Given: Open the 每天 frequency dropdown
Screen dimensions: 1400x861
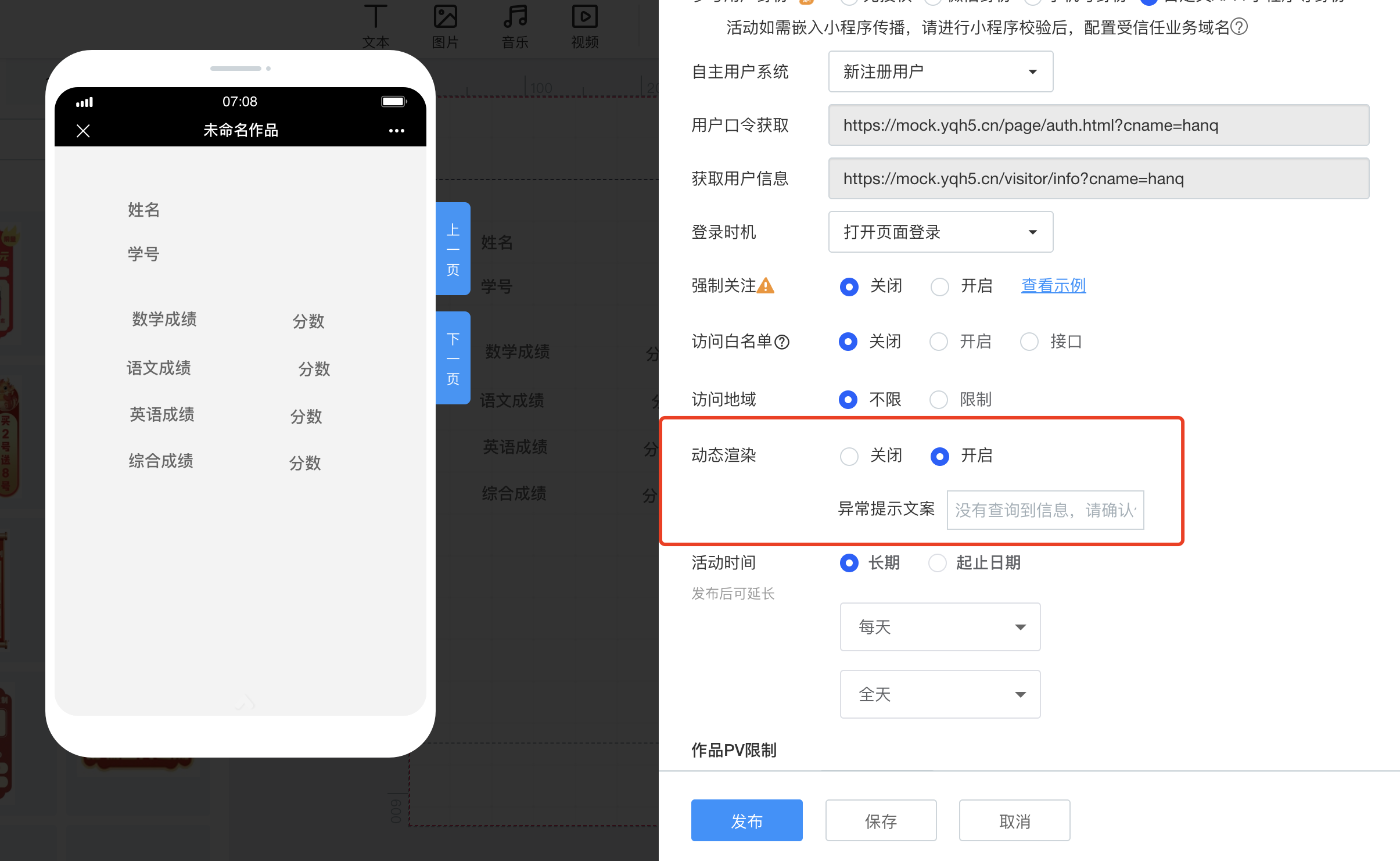Looking at the screenshot, I should pyautogui.click(x=939, y=627).
